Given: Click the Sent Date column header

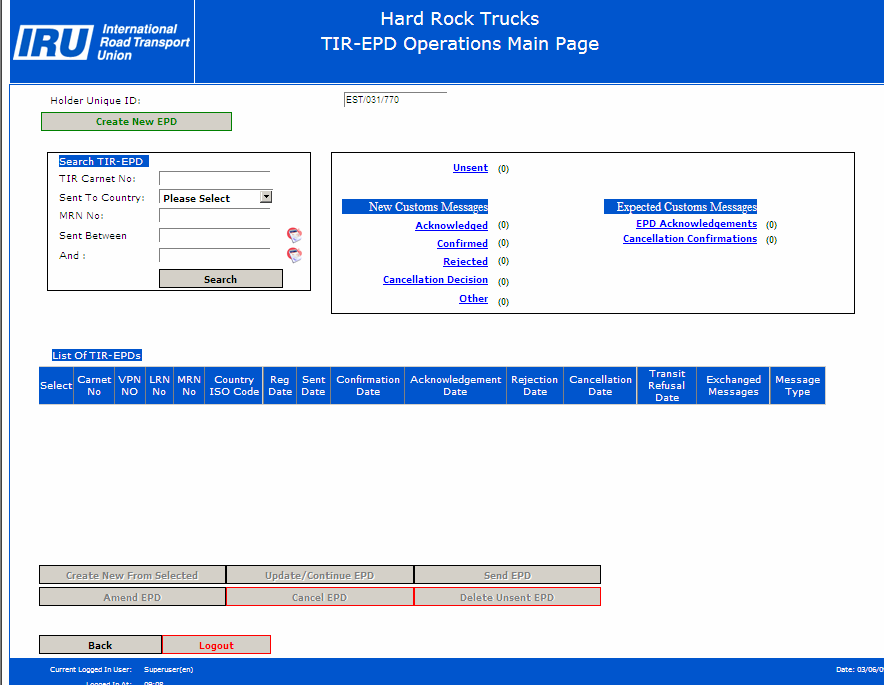Looking at the screenshot, I should coord(313,386).
